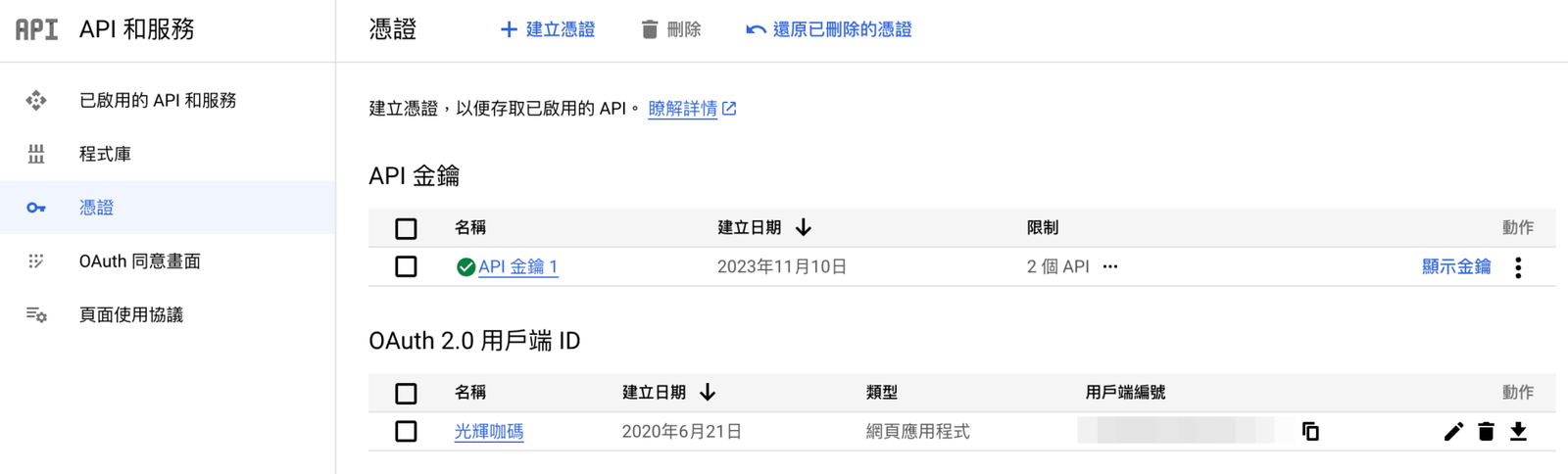This screenshot has height=474, width=1568.
Task: Sort API keys by 建立日期 arrow
Action: [x=804, y=228]
